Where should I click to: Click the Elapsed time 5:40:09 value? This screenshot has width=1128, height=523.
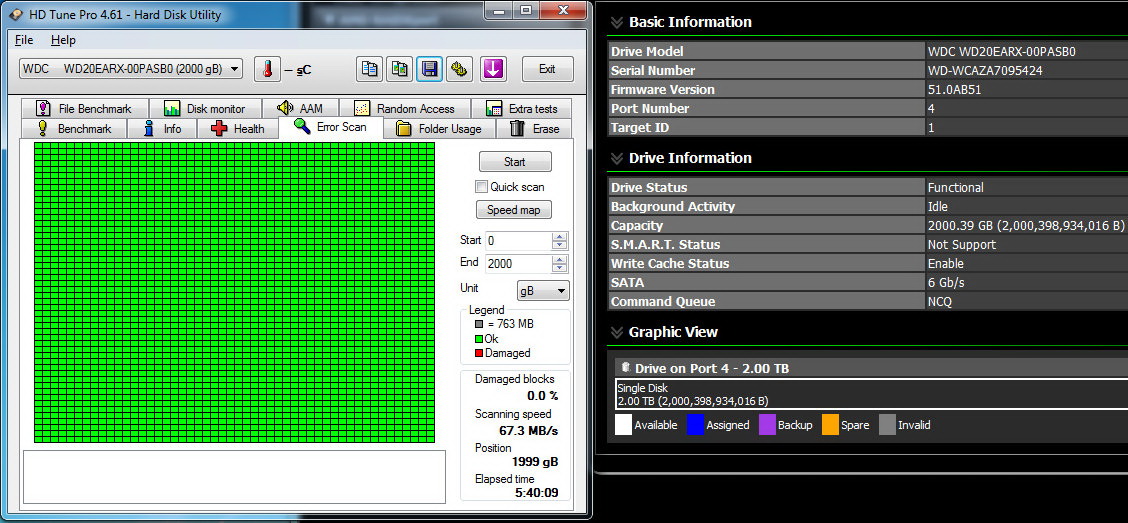click(537, 494)
